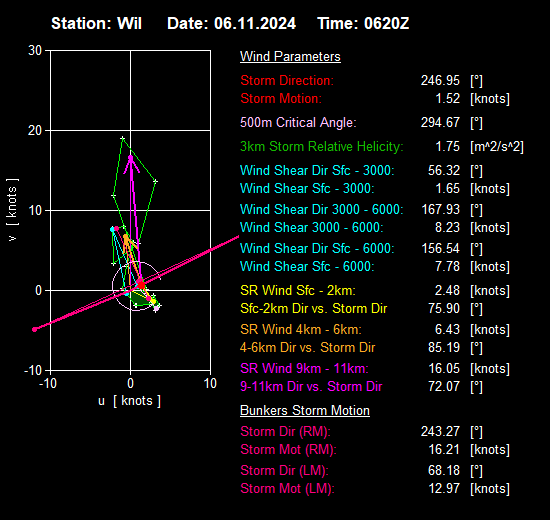Select the Storm Mot (LM) label
Viewport: 550px width, 520px height.
287,488
